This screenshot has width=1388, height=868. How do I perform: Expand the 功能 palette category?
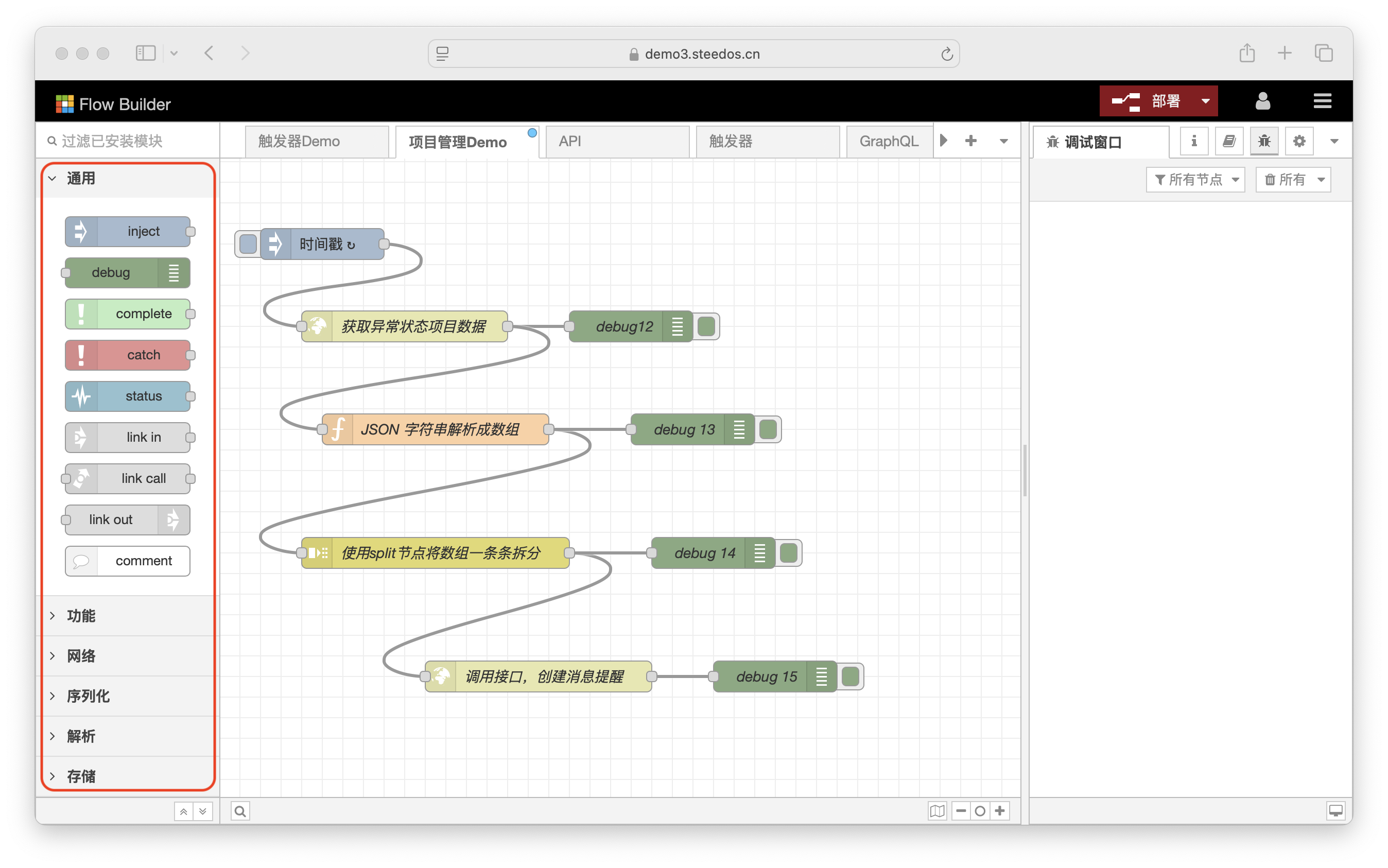point(128,615)
